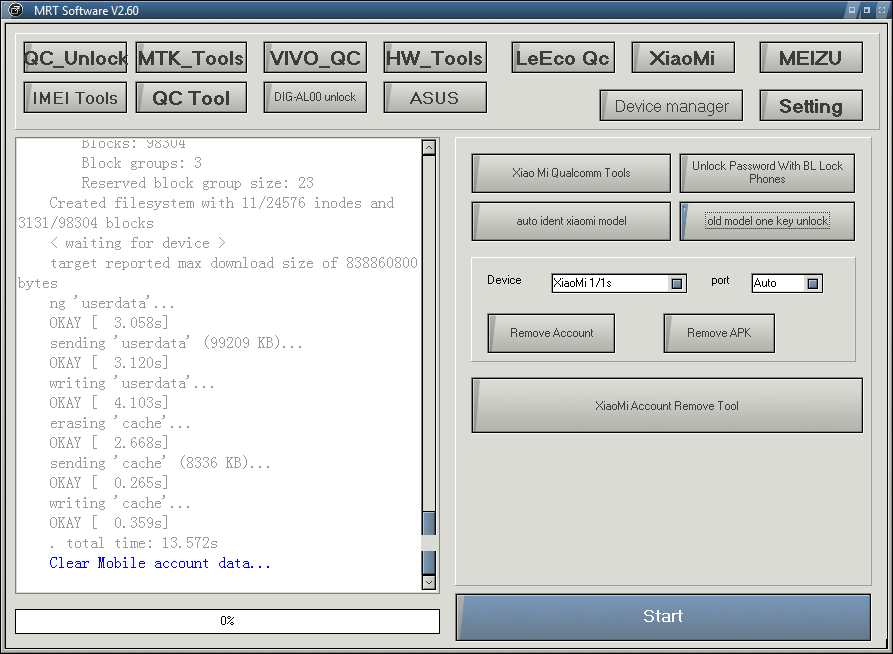This screenshot has width=893, height=654.
Task: Open the LeEco Qc section
Action: pos(562,58)
